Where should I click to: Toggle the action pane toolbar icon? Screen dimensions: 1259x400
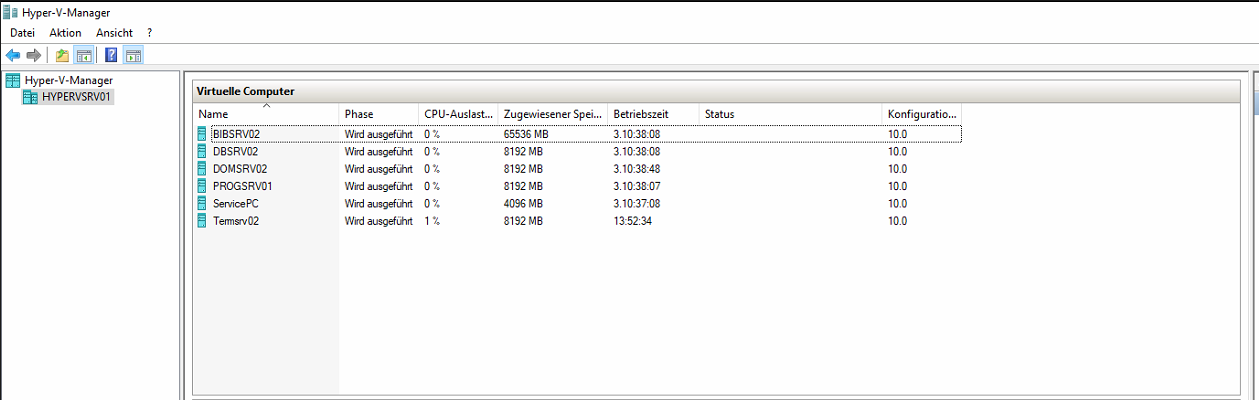(133, 55)
